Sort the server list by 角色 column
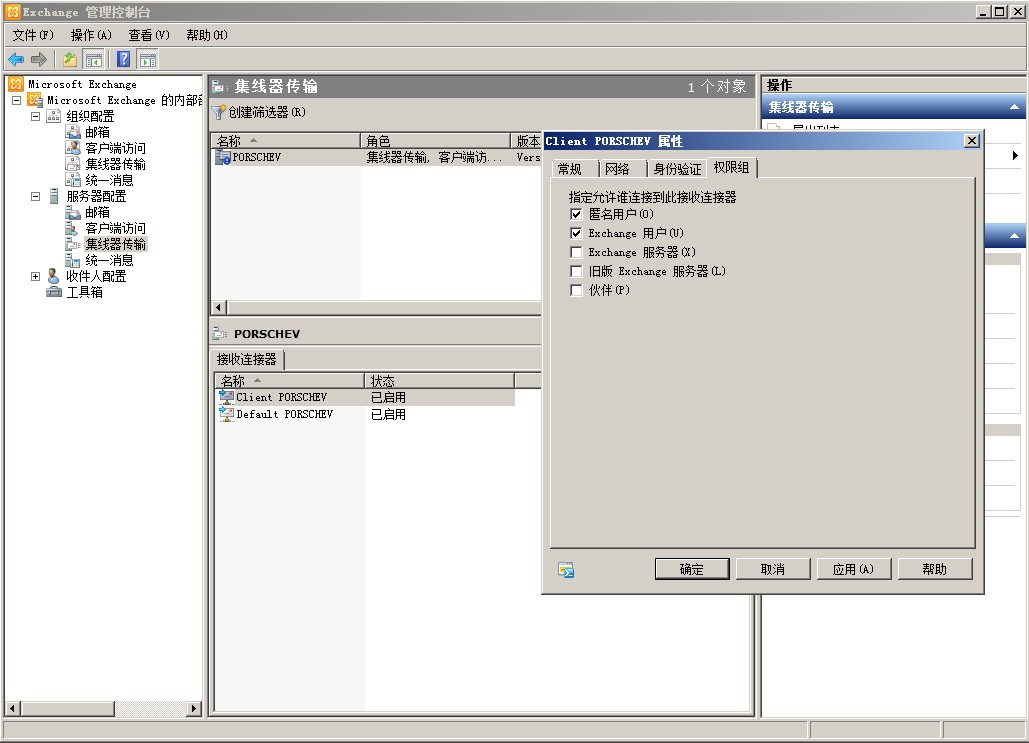 click(x=436, y=141)
